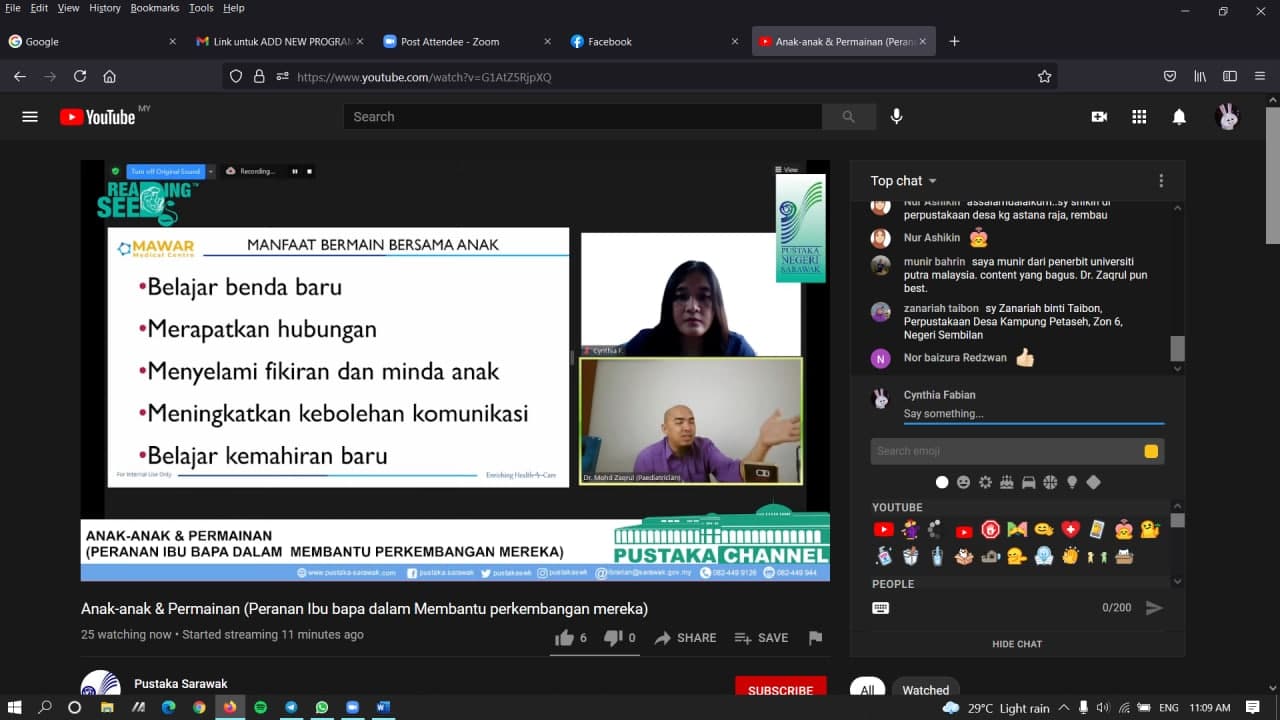
Task: Switch to the Google tab
Action: (93, 42)
